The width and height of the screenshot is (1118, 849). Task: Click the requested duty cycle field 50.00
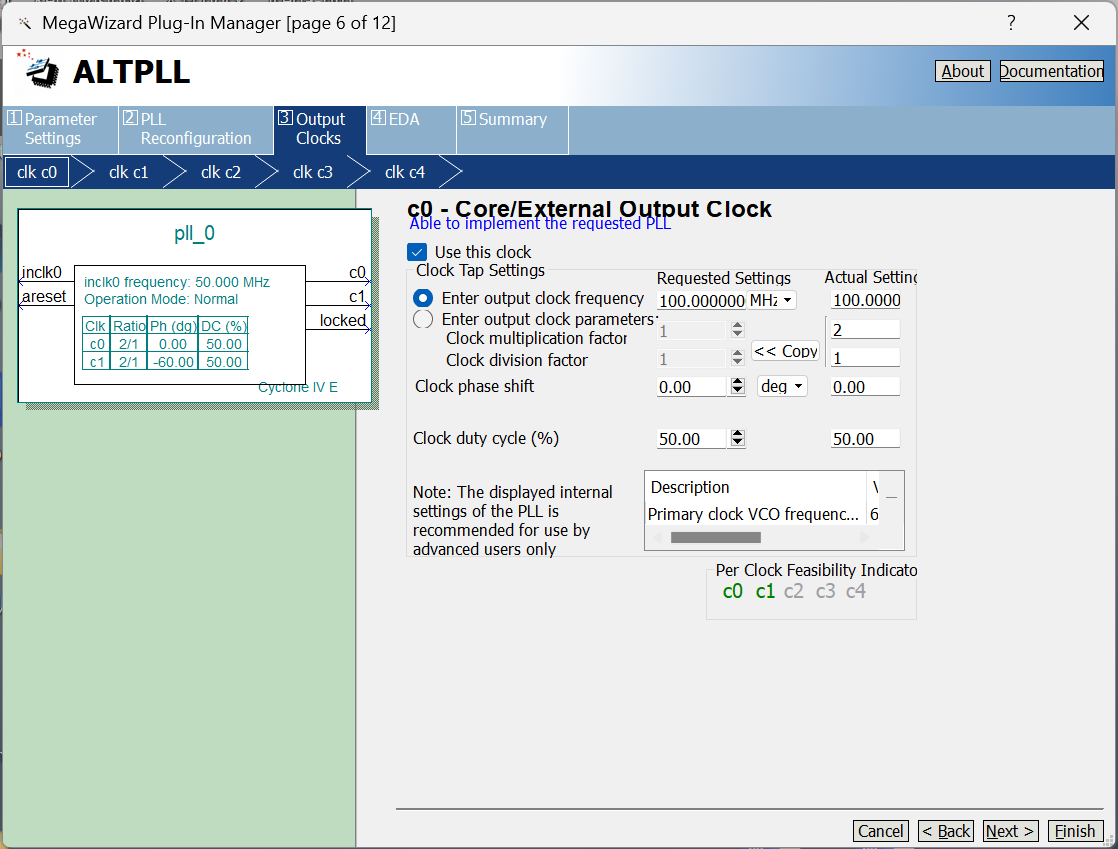(692, 439)
